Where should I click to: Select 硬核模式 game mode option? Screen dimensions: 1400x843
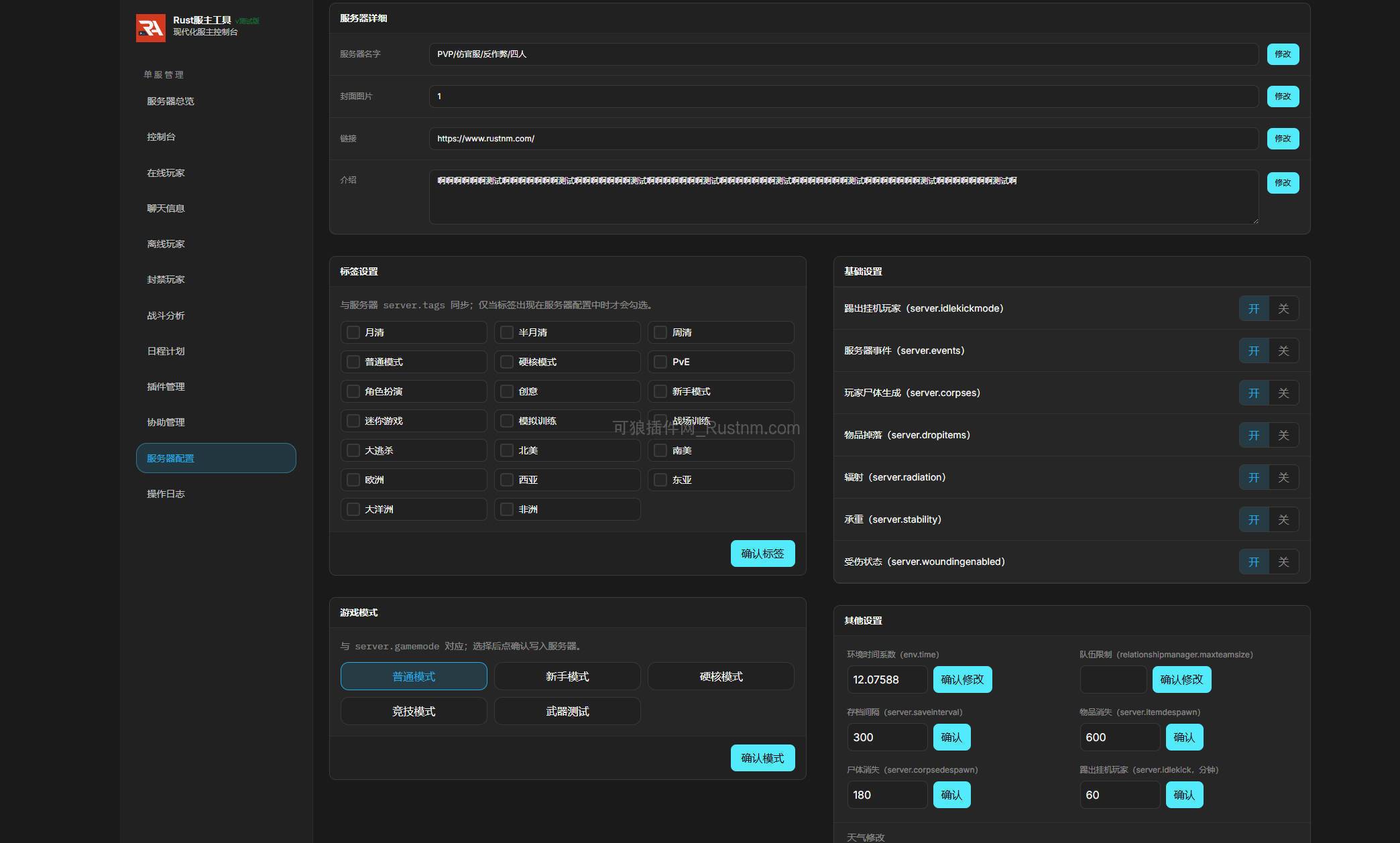tap(721, 677)
